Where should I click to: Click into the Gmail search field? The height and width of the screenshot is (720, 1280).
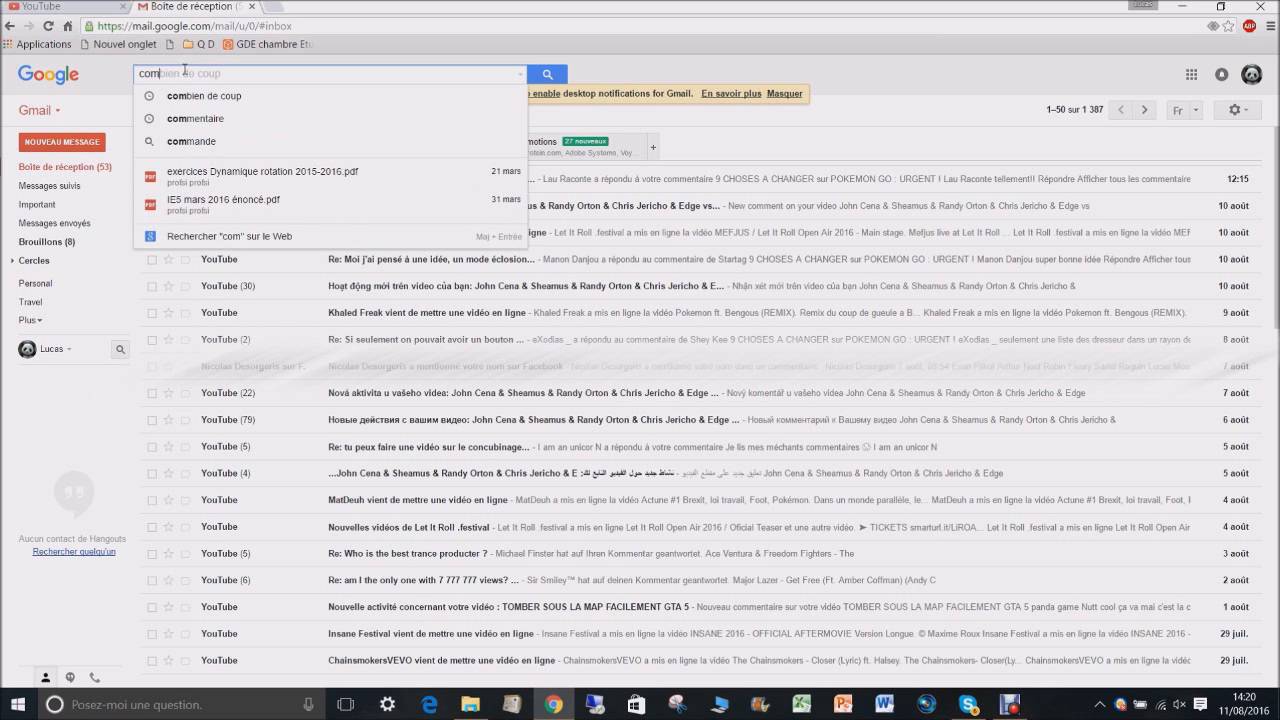tap(330, 74)
